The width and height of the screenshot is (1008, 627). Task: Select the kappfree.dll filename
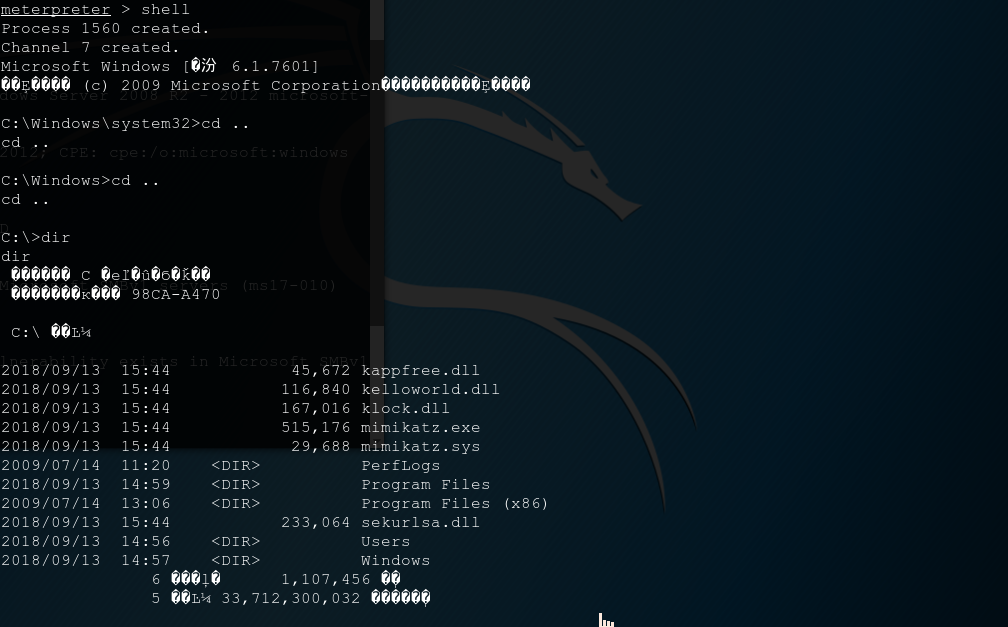[x=420, y=370]
